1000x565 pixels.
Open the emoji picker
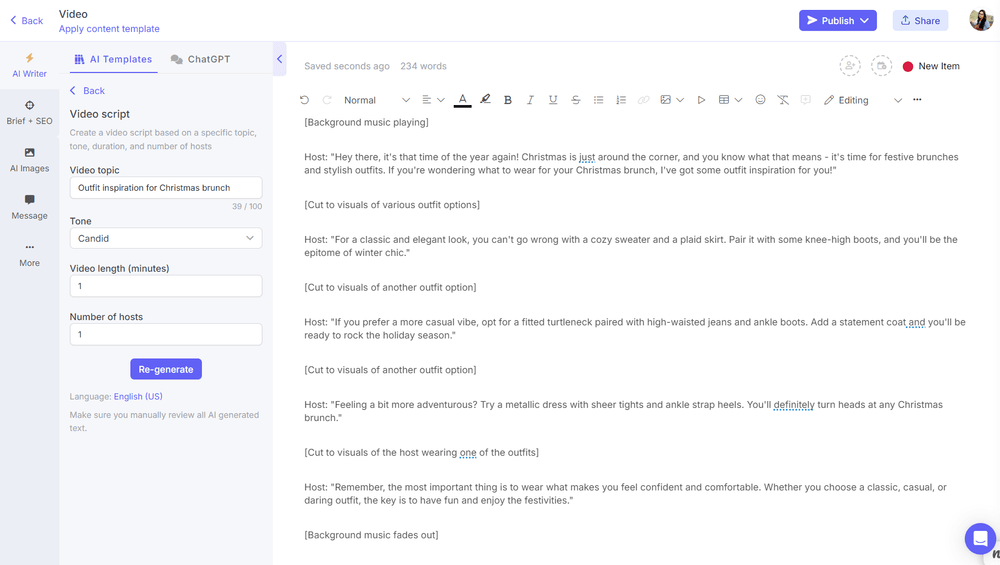(x=760, y=100)
